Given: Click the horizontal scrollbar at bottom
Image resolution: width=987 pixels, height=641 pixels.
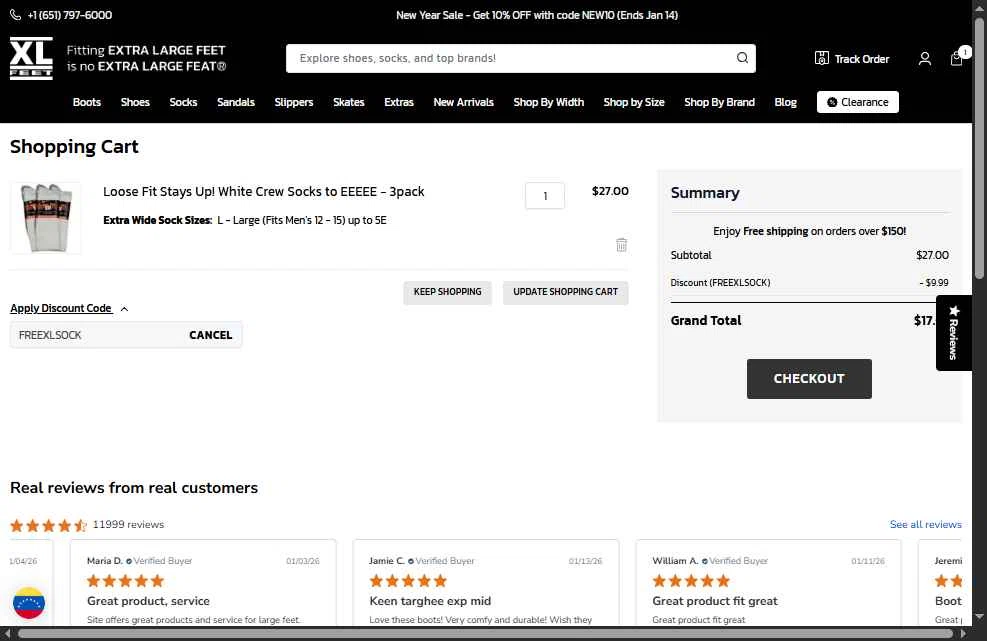Looking at the screenshot, I should click(x=485, y=633).
